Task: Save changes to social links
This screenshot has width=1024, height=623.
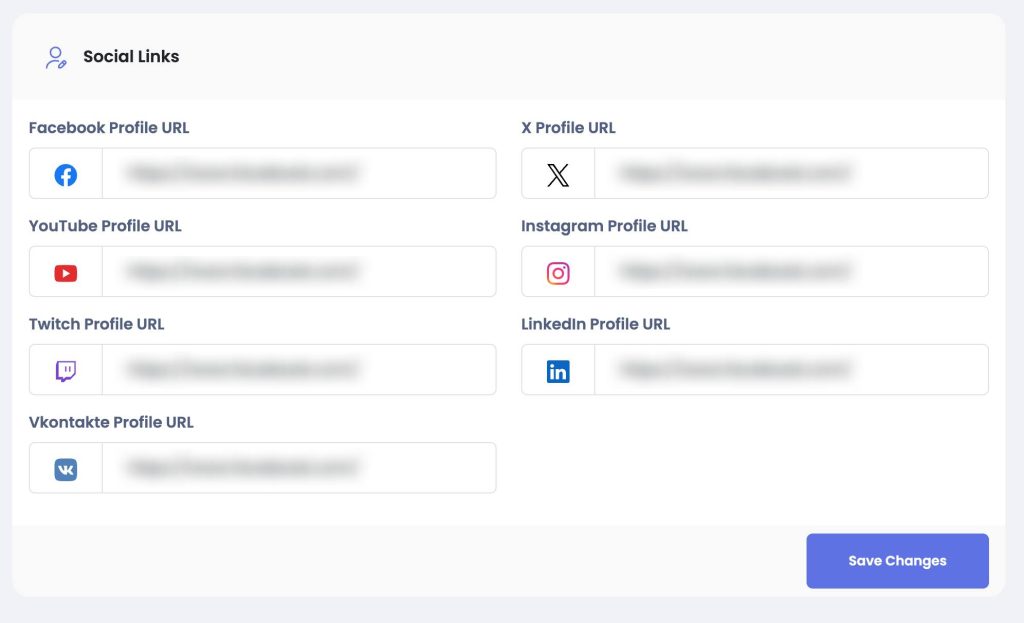Action: (x=897, y=561)
